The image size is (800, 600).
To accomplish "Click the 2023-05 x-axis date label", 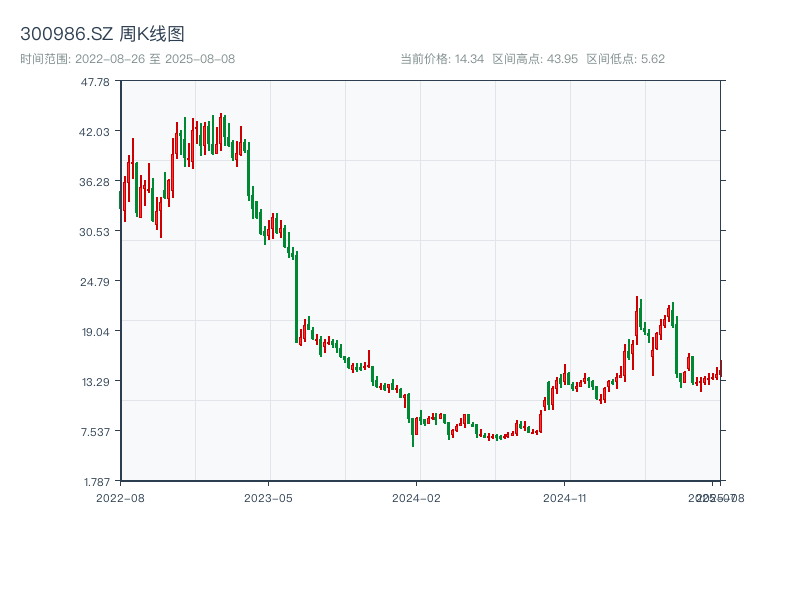I will point(268,497).
